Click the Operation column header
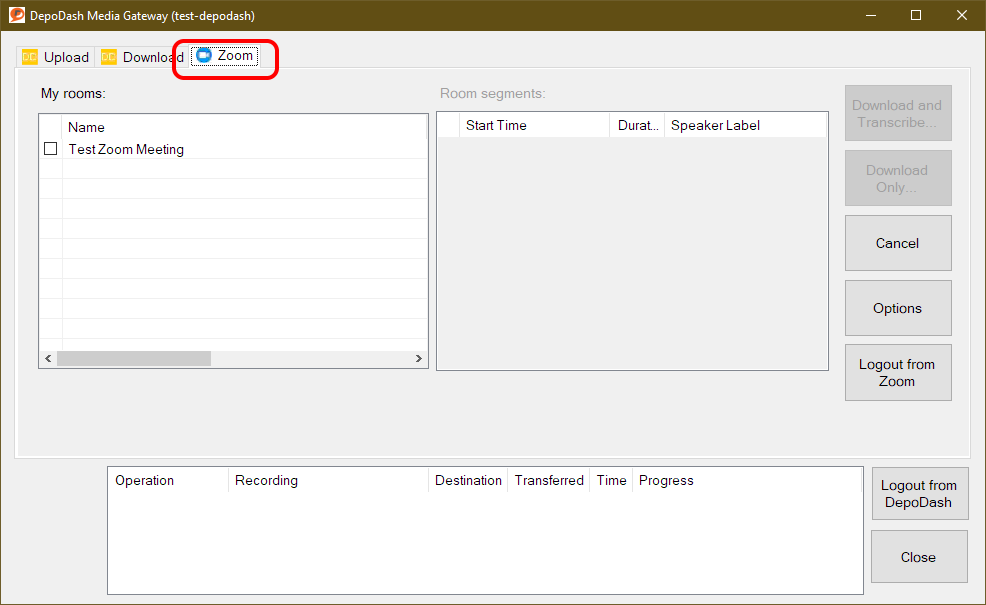This screenshot has width=986, height=605. pos(168,480)
